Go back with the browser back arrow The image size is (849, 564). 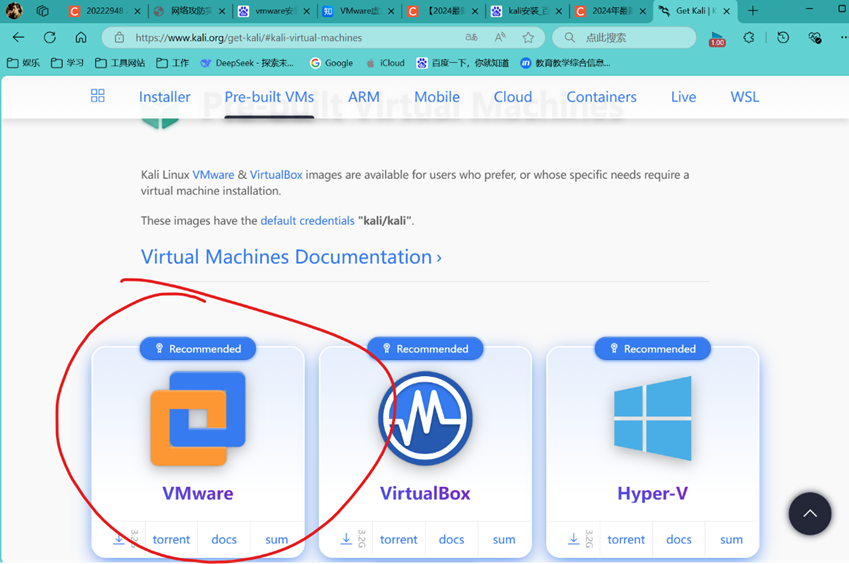[18, 37]
